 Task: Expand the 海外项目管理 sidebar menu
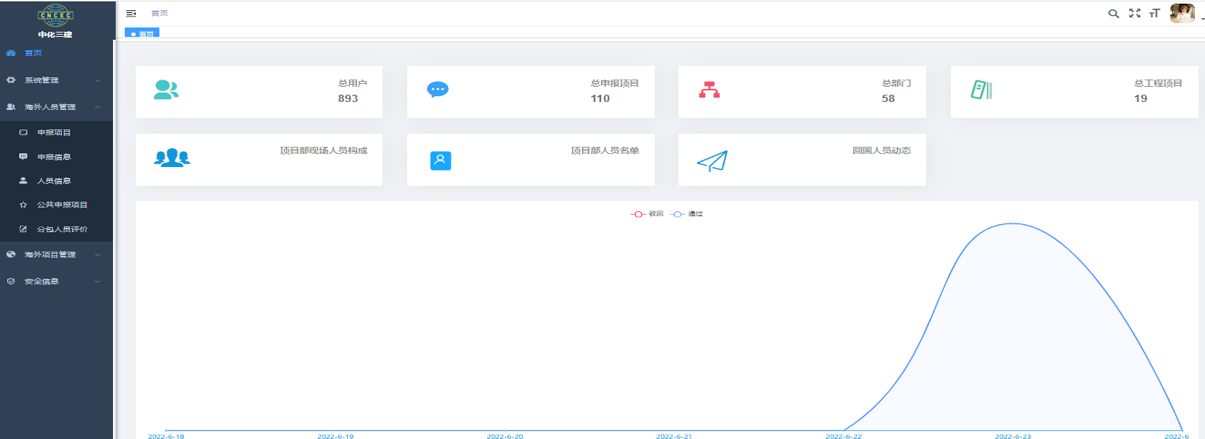click(57, 254)
